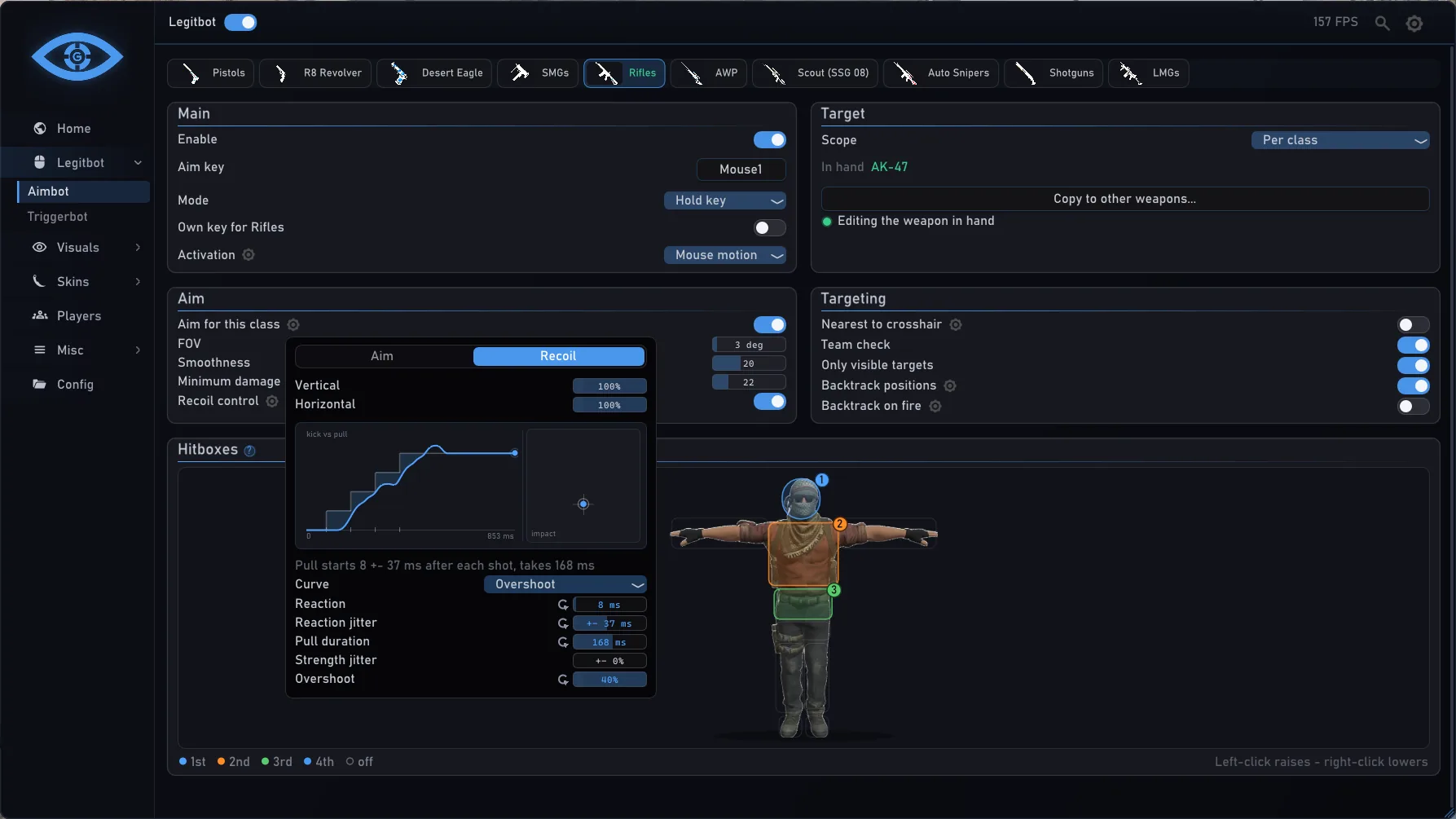Open the Activation dropdown showing Mouse motion
Screen dimensions: 1456x819
[x=725, y=255]
